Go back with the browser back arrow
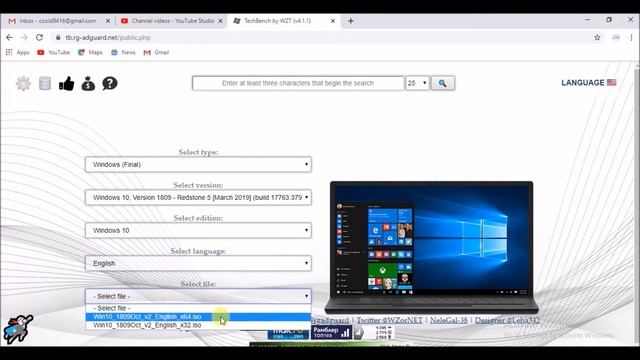This screenshot has width=640, height=360. coord(9,38)
